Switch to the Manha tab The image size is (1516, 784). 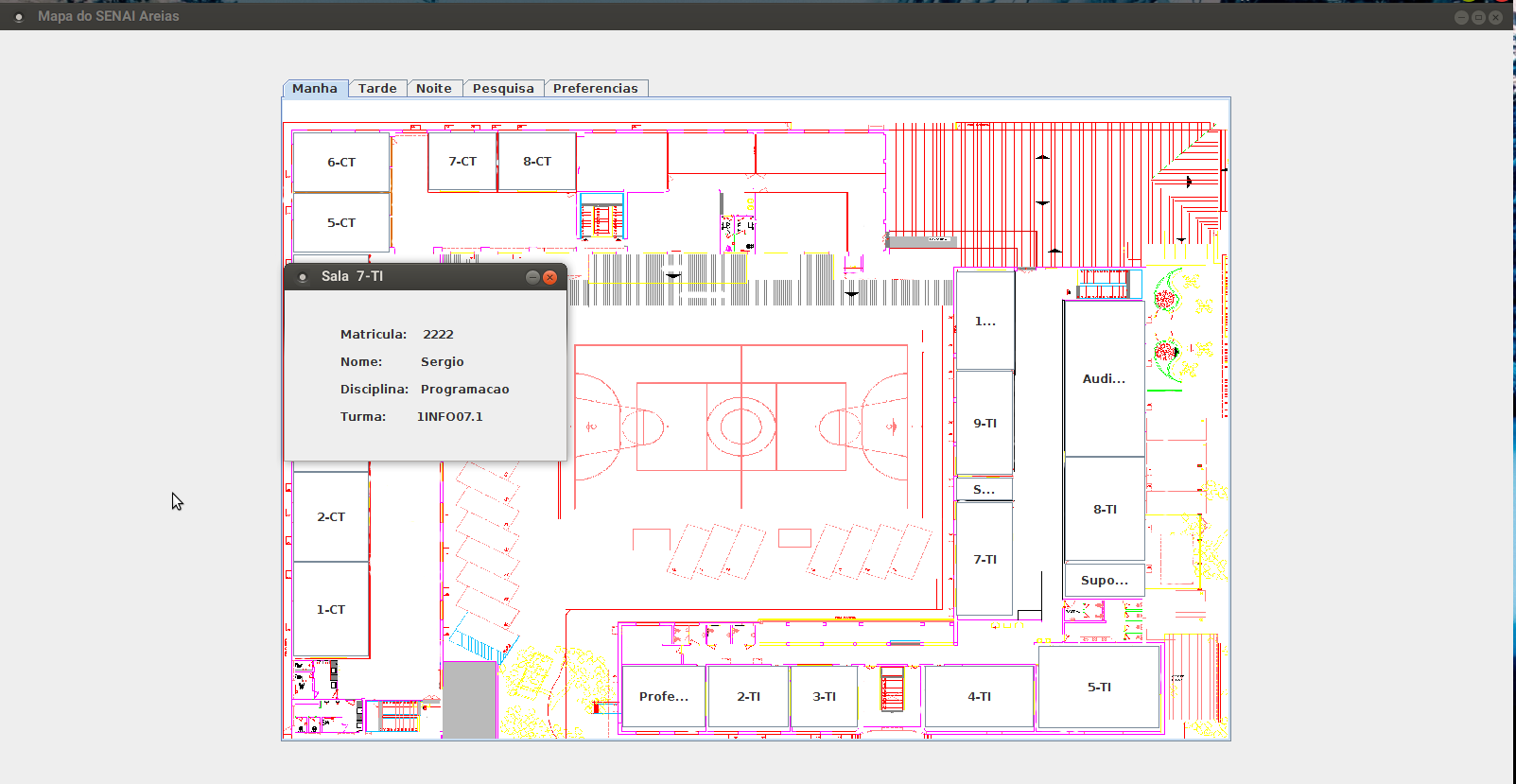(315, 88)
